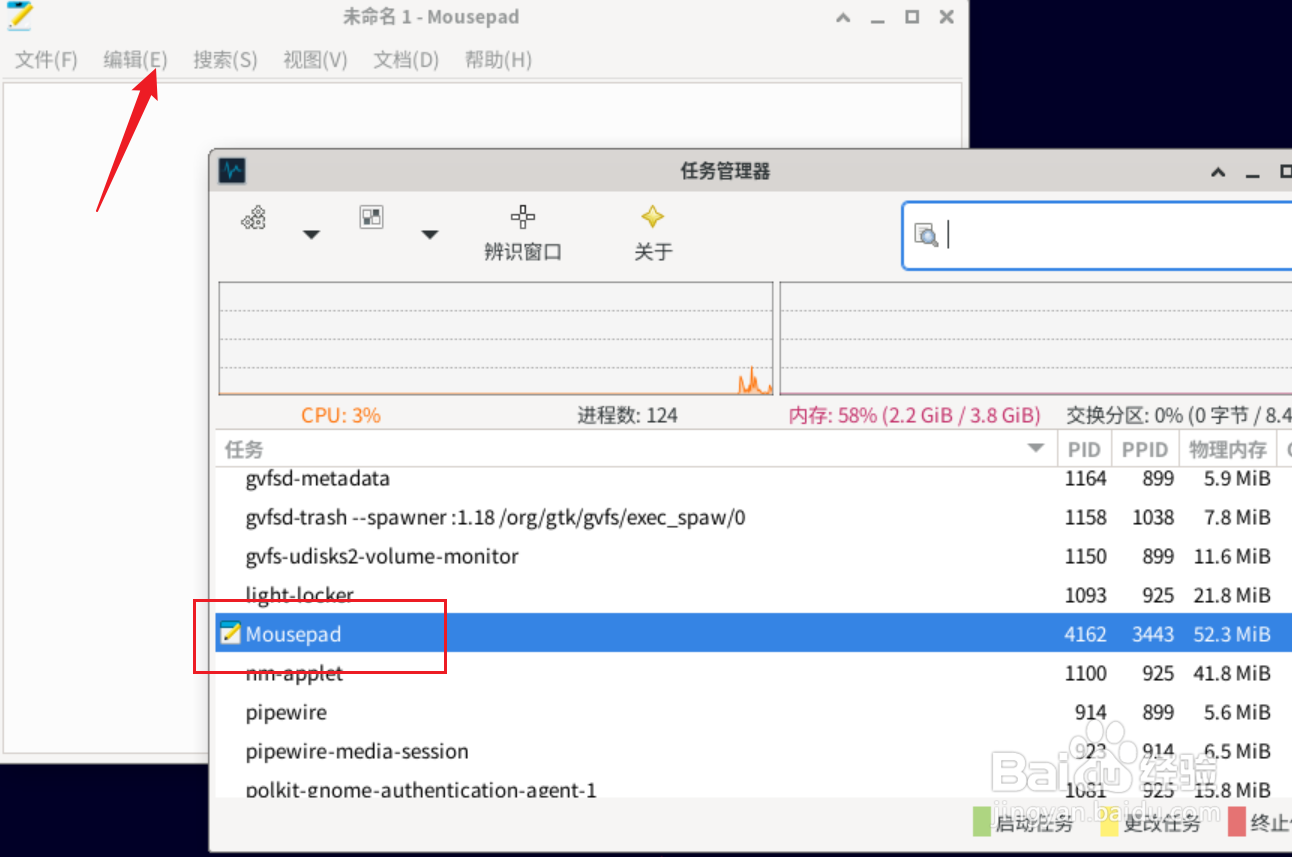Click the red 终止 legend swatch
This screenshot has width=1292, height=857.
pyautogui.click(x=1237, y=823)
